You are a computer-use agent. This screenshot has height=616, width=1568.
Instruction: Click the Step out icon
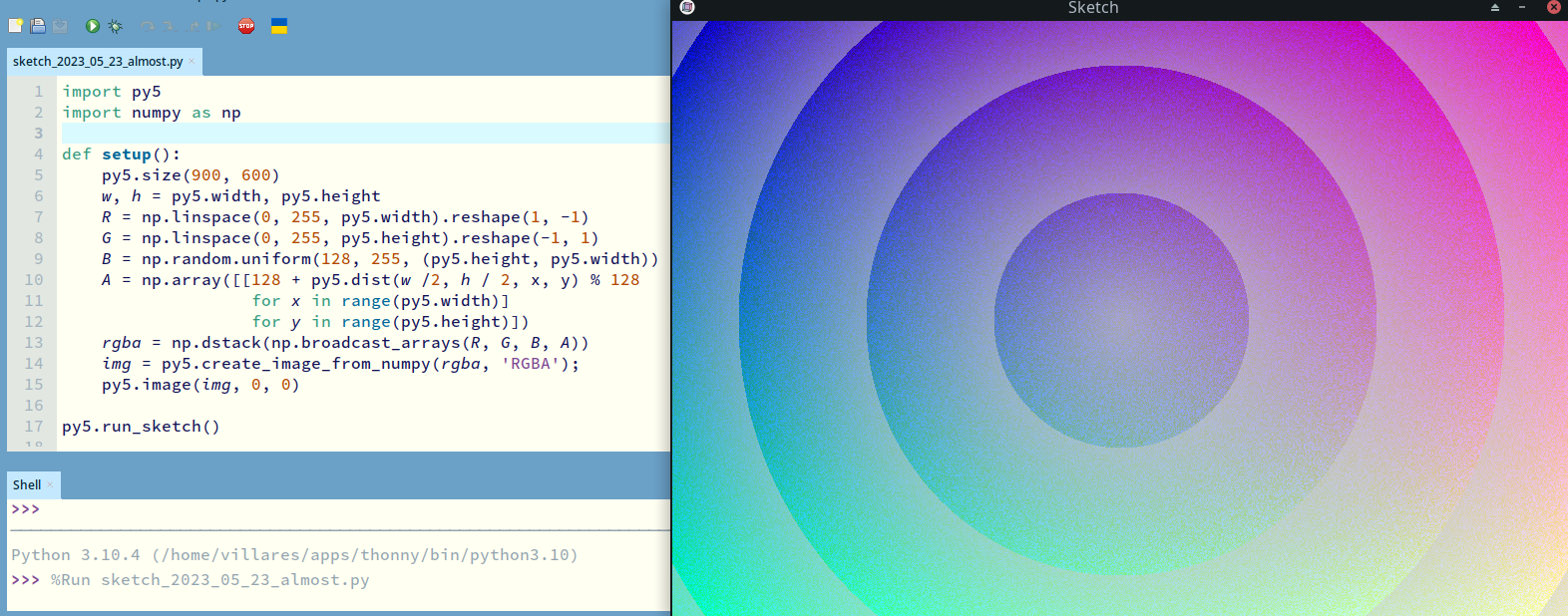(193, 26)
